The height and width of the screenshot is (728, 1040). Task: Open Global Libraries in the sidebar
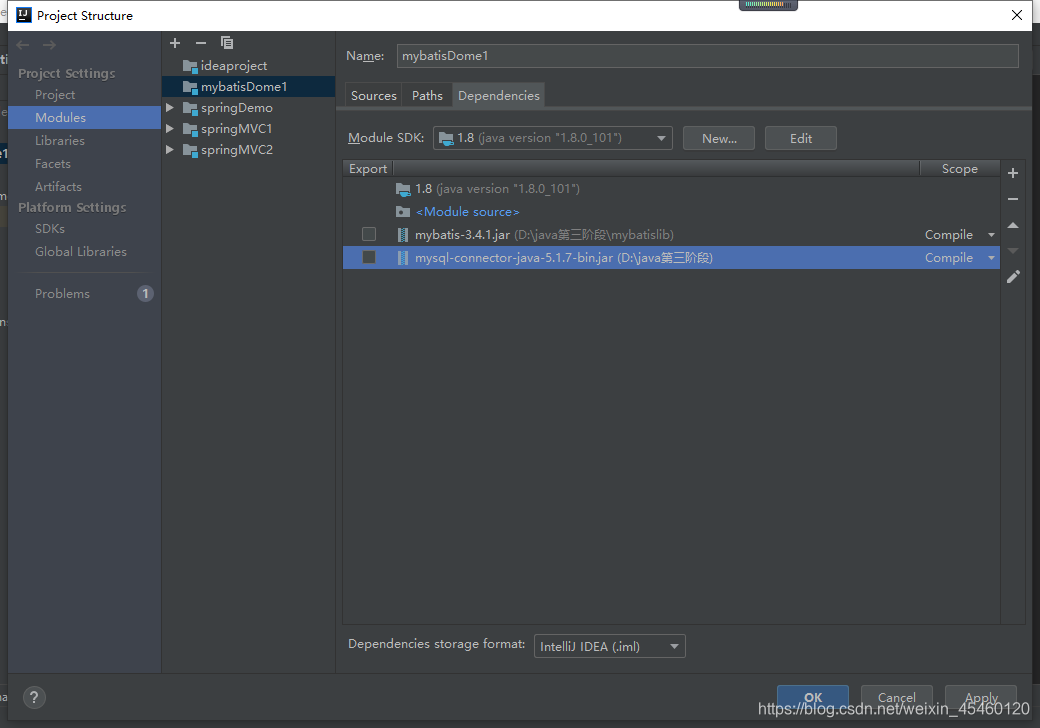pos(81,252)
